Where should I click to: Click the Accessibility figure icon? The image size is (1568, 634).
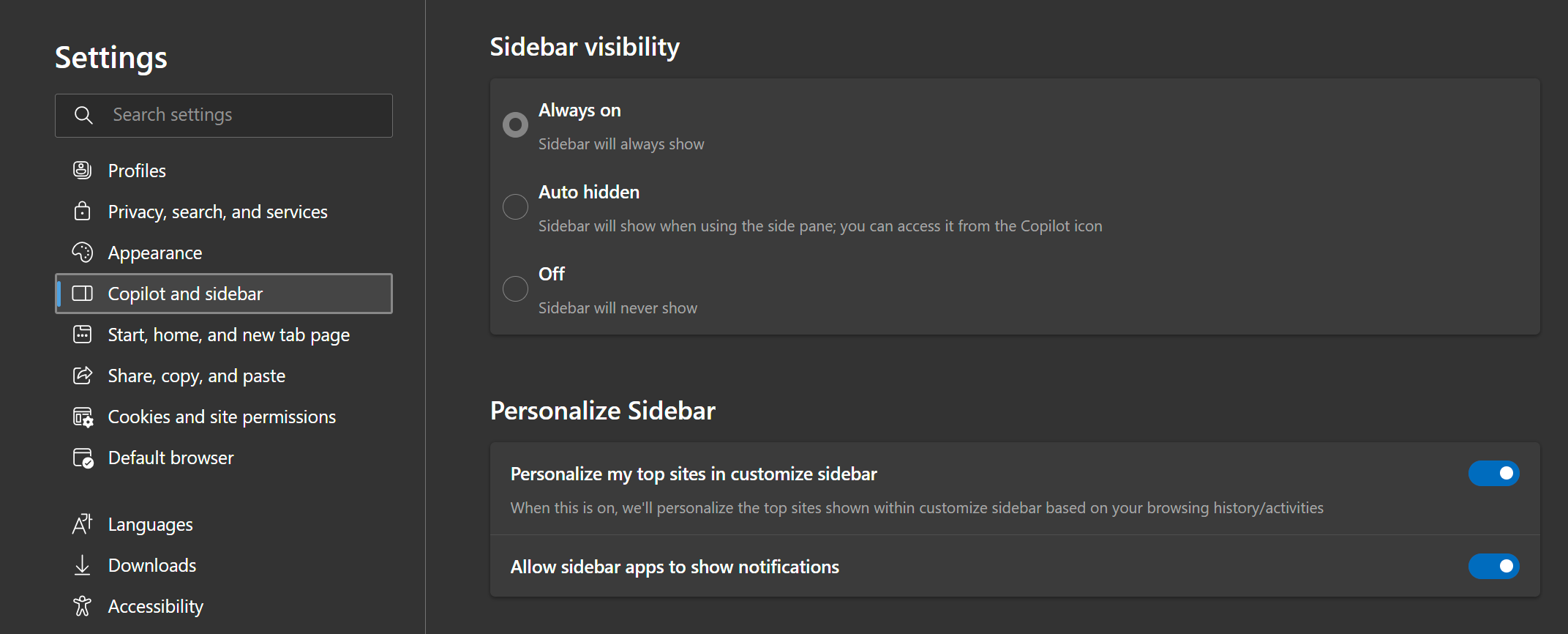click(83, 606)
